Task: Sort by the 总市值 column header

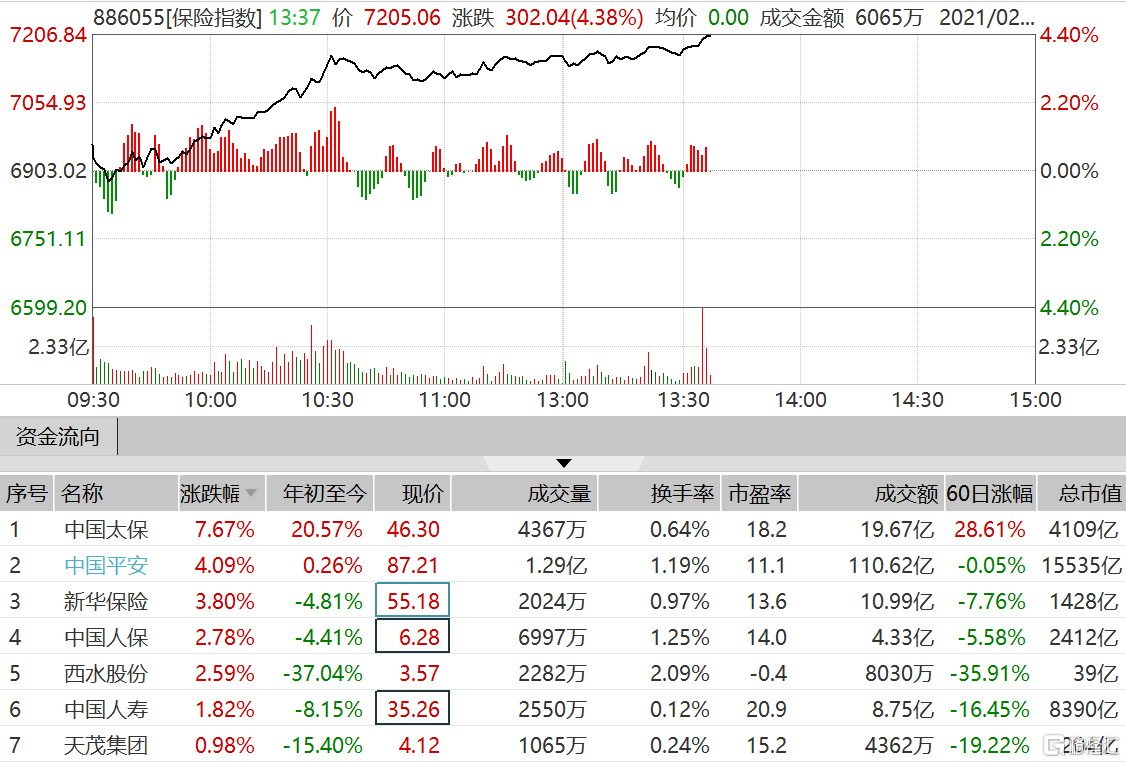Action: [1081, 493]
